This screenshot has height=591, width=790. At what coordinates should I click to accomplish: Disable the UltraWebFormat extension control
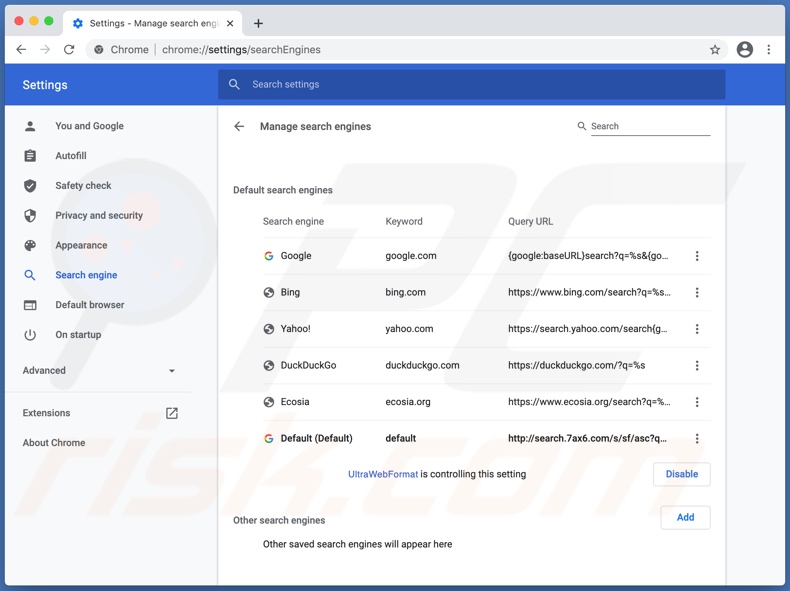pos(681,474)
